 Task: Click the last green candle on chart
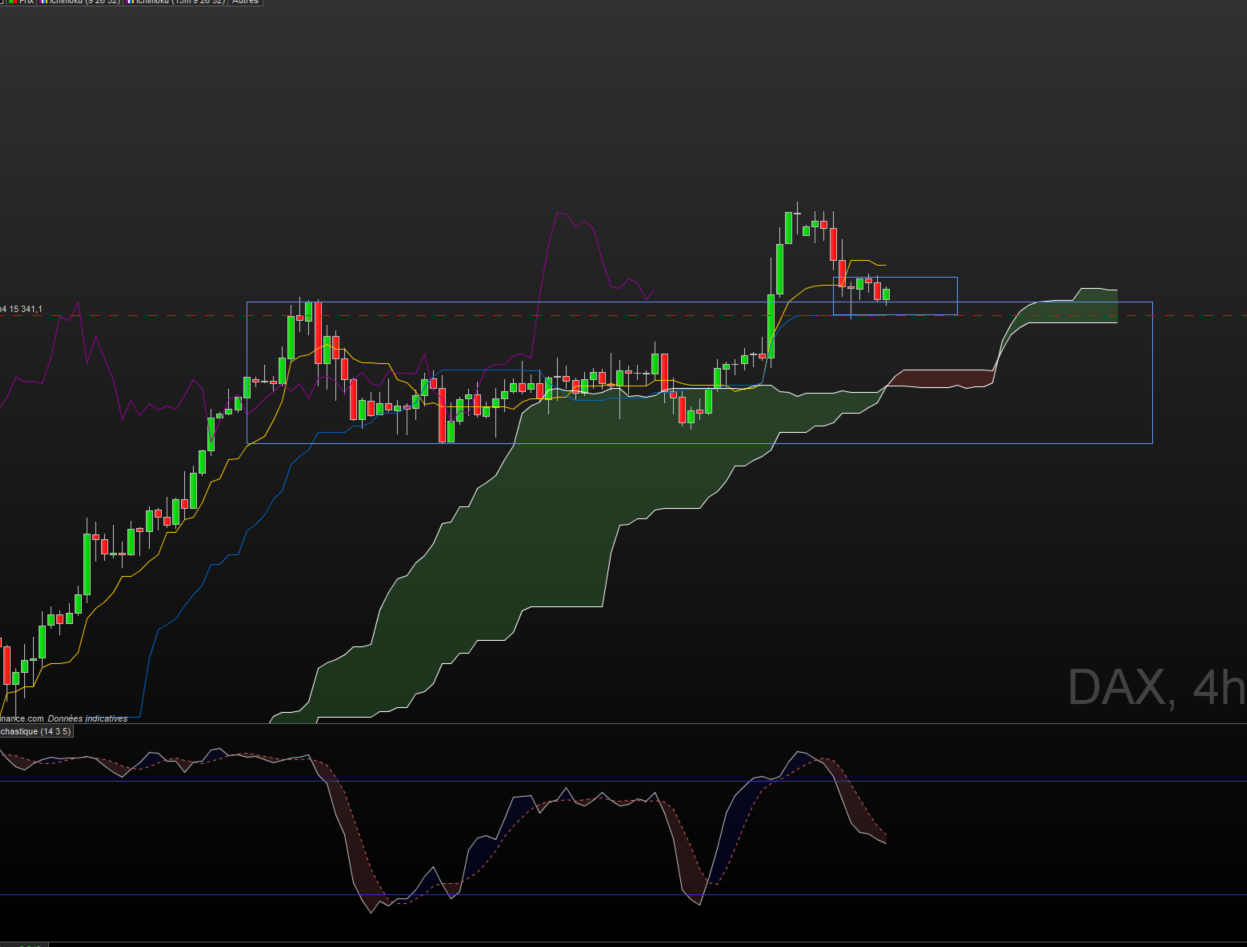tap(886, 294)
